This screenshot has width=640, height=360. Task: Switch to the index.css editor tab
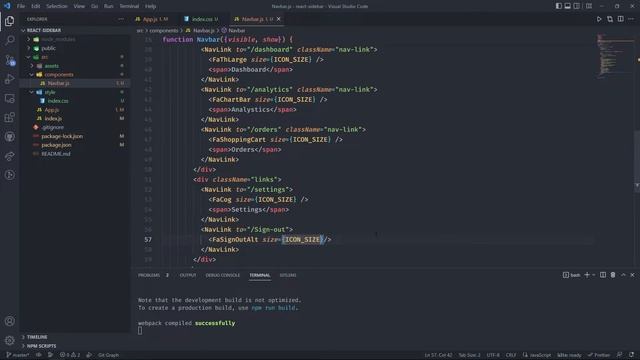point(202,19)
